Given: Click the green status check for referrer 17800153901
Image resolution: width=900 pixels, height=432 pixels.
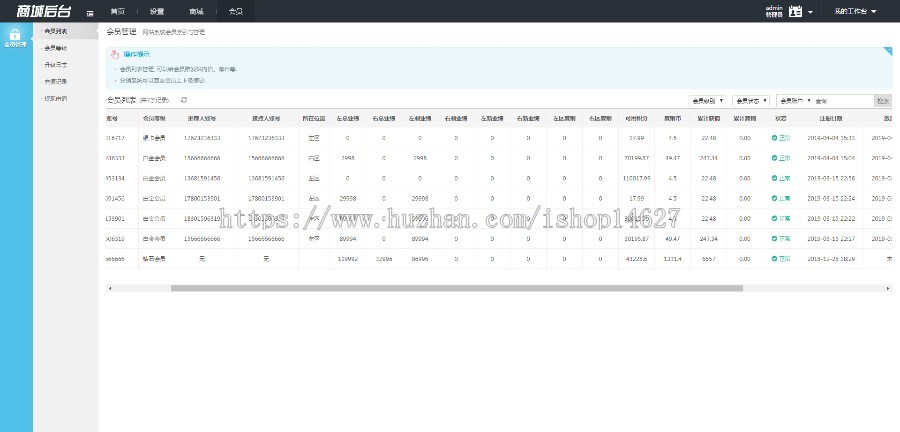Looking at the screenshot, I should click(774, 198).
